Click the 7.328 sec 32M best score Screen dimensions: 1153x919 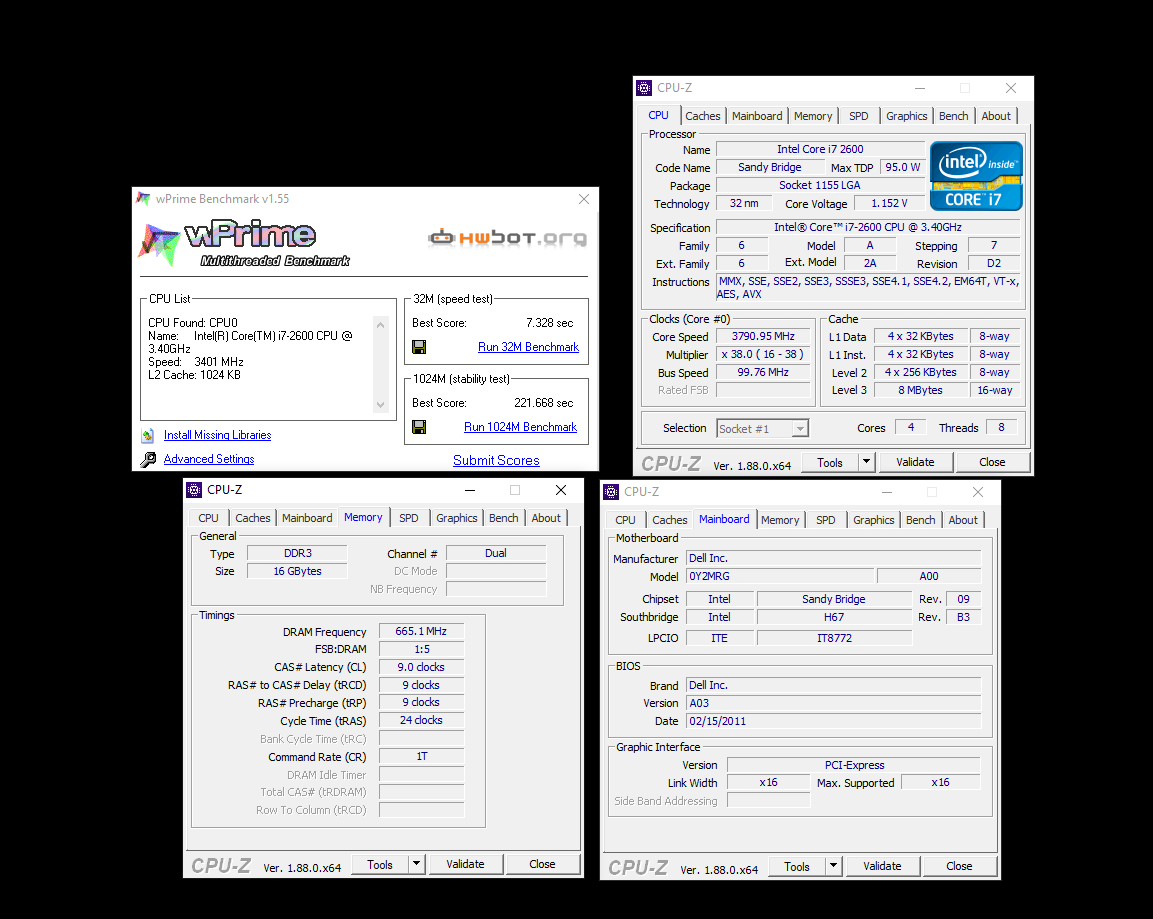550,323
